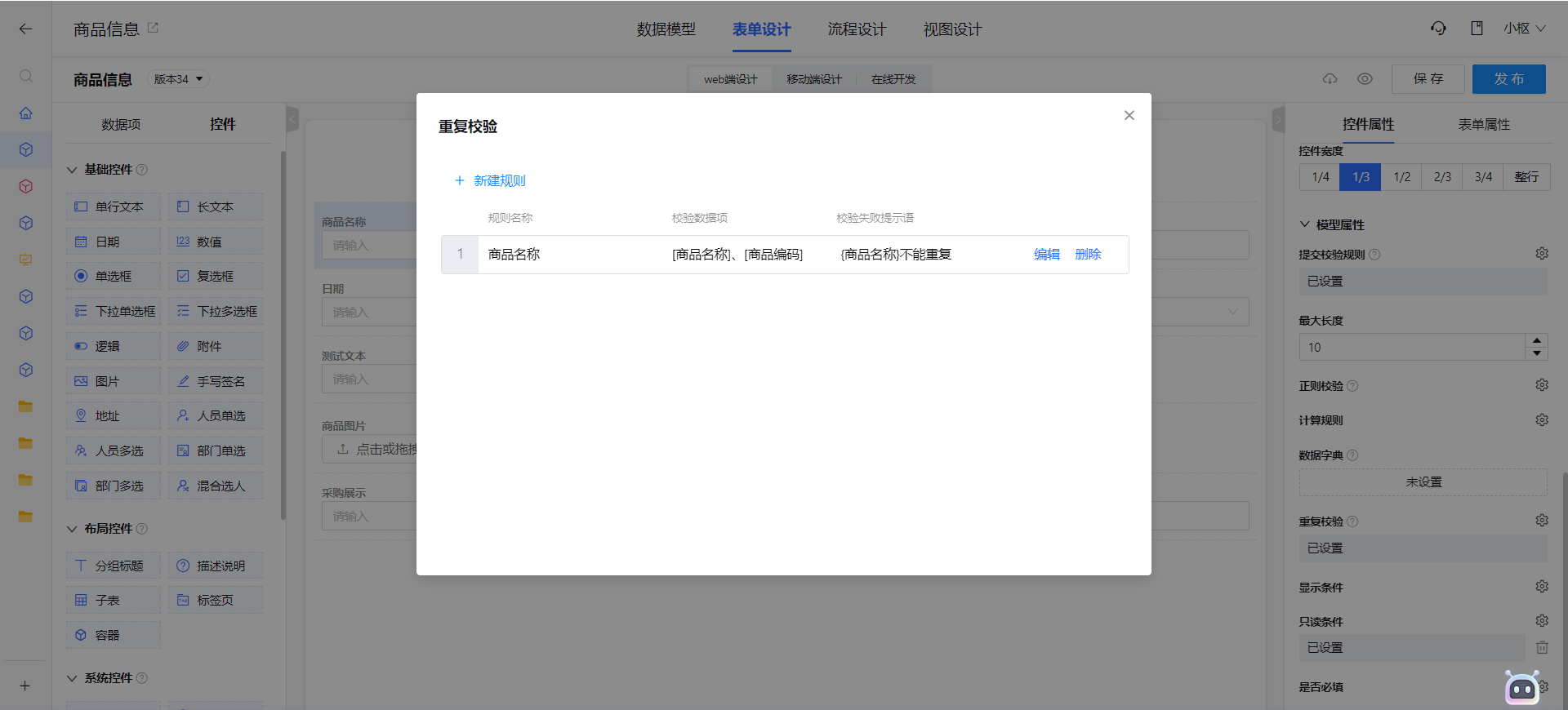The image size is (1568, 710).
Task: Open the help document icon
Action: pos(1477,29)
